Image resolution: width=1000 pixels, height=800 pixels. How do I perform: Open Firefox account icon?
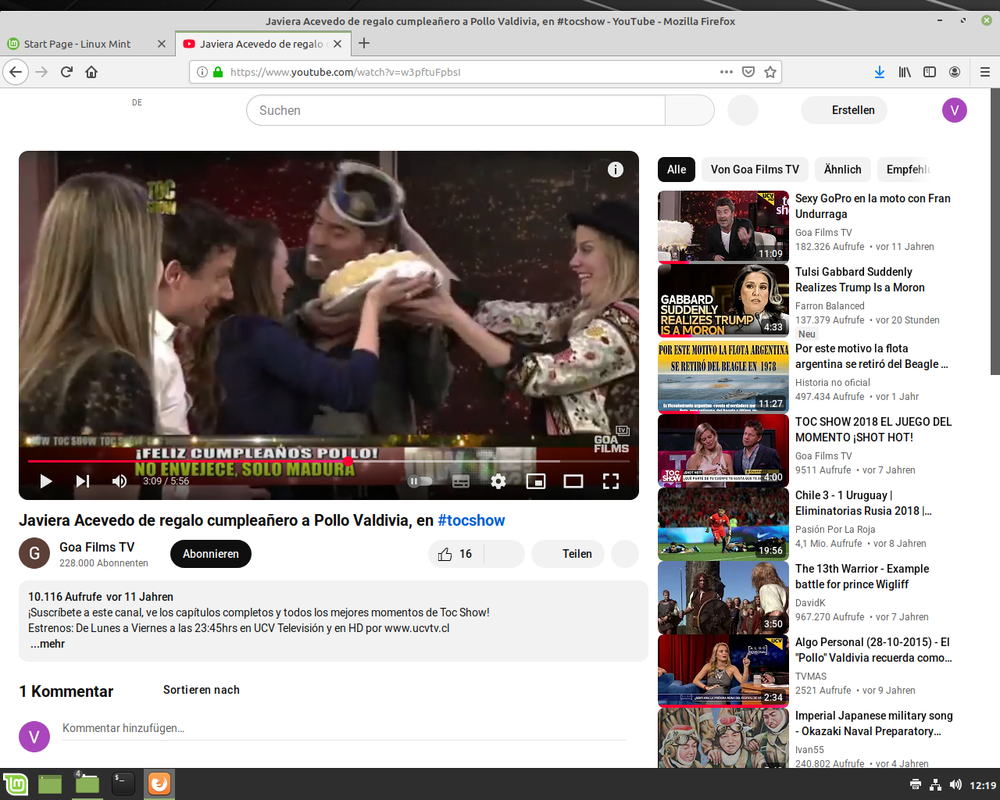tap(954, 72)
